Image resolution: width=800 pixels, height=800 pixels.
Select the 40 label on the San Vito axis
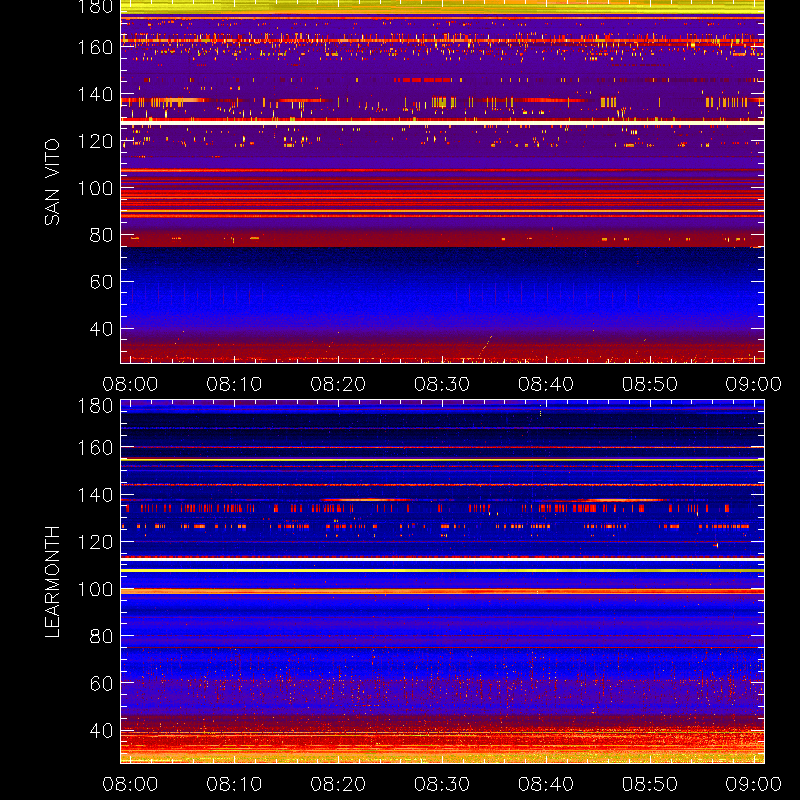pos(101,329)
